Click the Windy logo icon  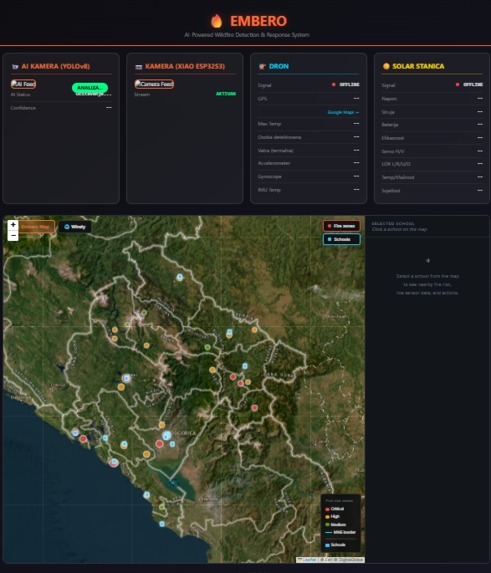click(67, 227)
